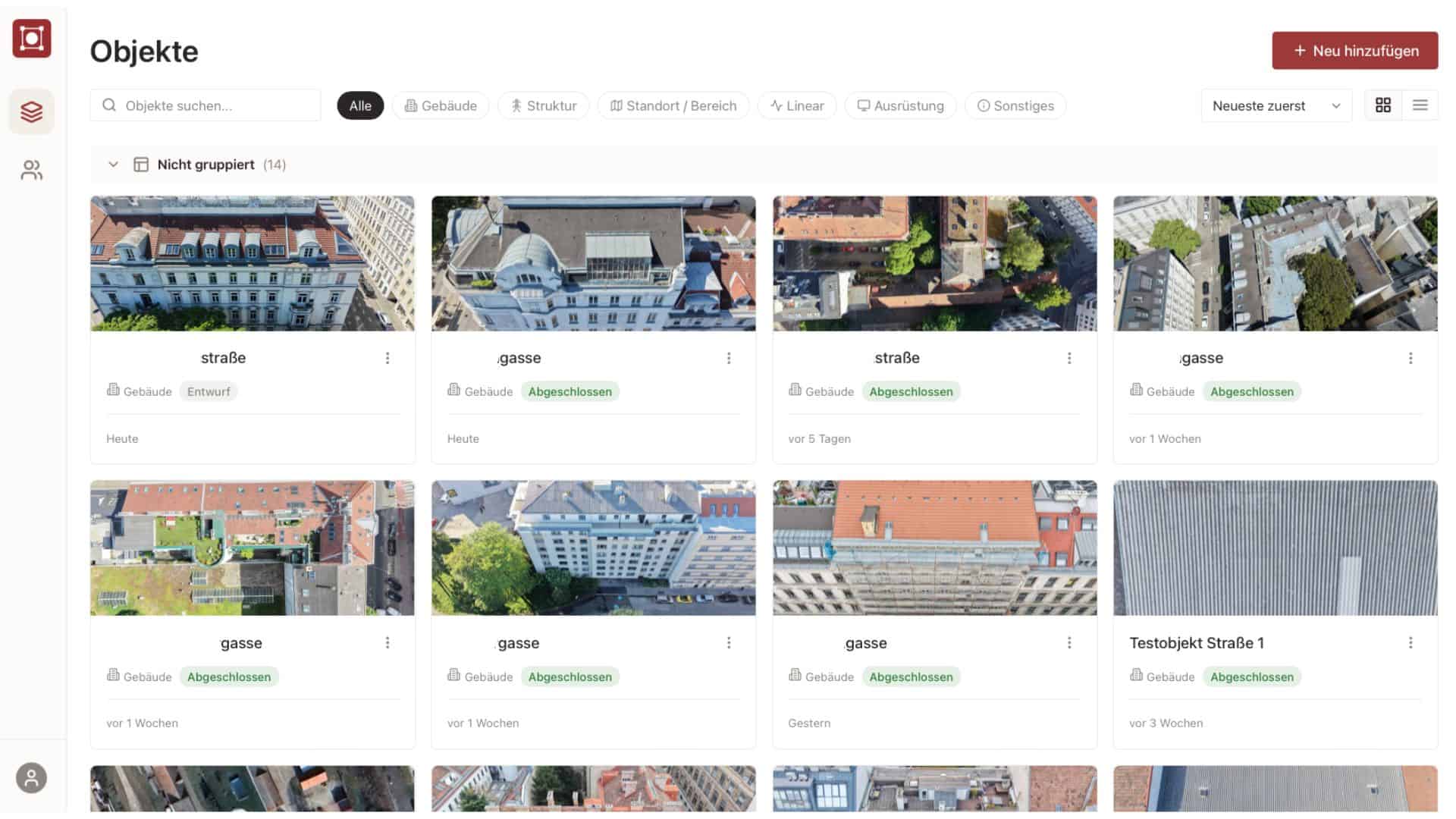Click the Entwurf status badge
Image resolution: width=1456 pixels, height=819 pixels.
pyautogui.click(x=209, y=391)
